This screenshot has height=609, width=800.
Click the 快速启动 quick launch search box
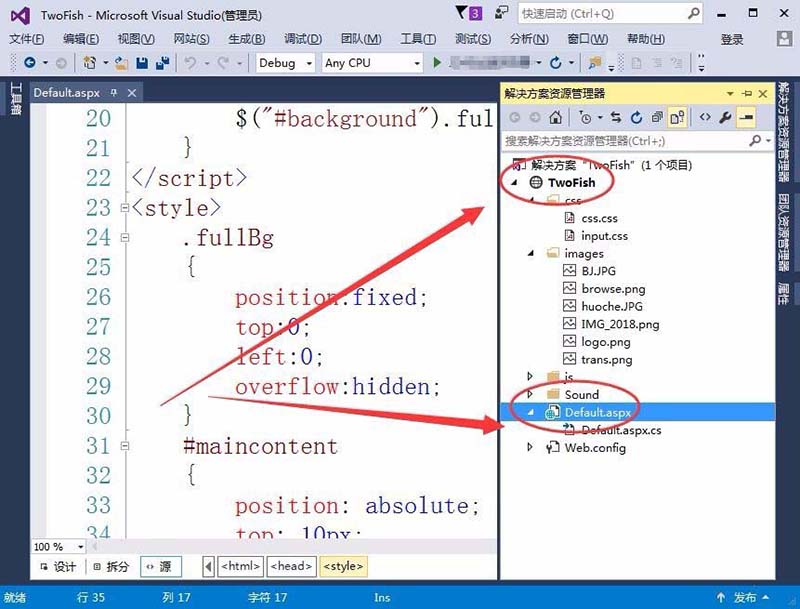tap(610, 14)
